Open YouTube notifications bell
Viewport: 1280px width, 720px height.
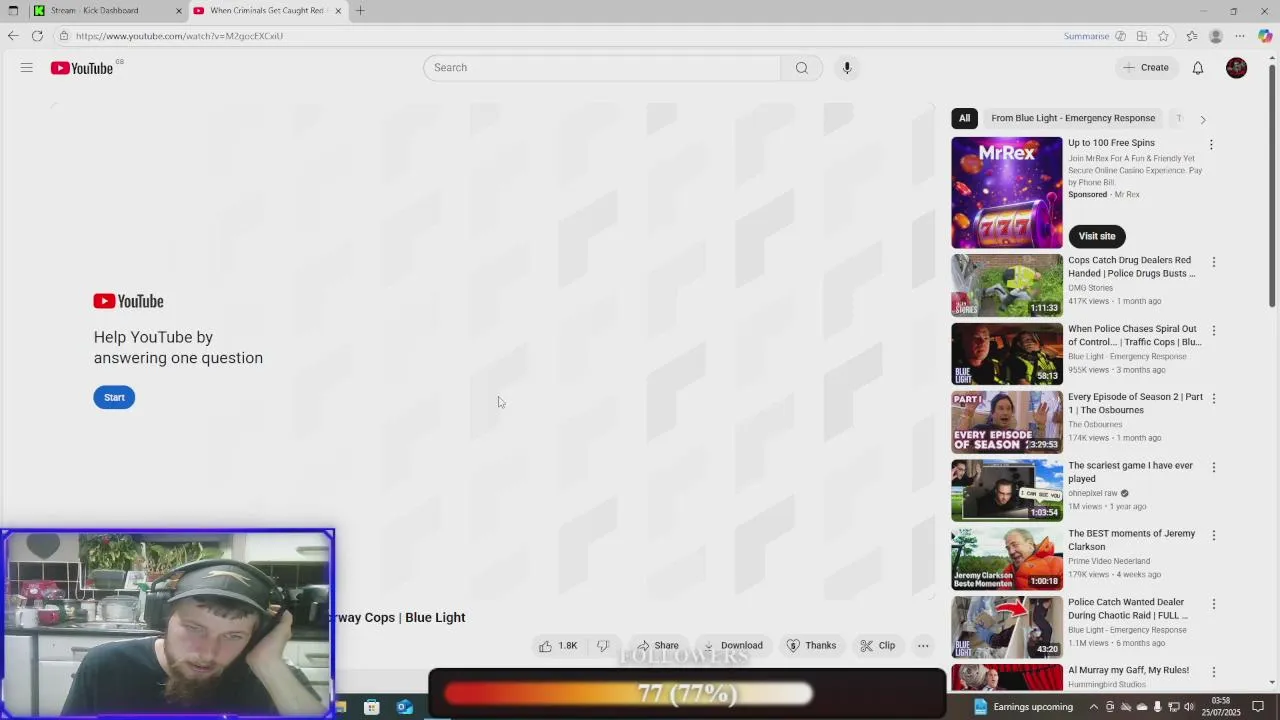[1198, 68]
